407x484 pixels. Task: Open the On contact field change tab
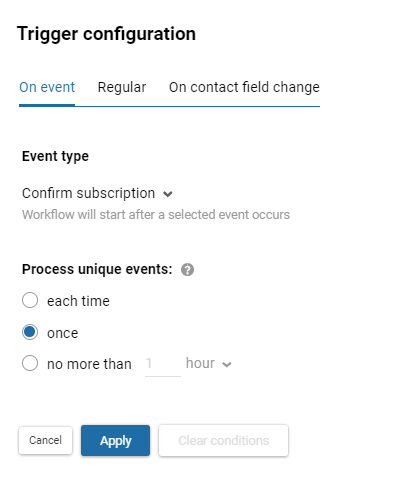244,87
